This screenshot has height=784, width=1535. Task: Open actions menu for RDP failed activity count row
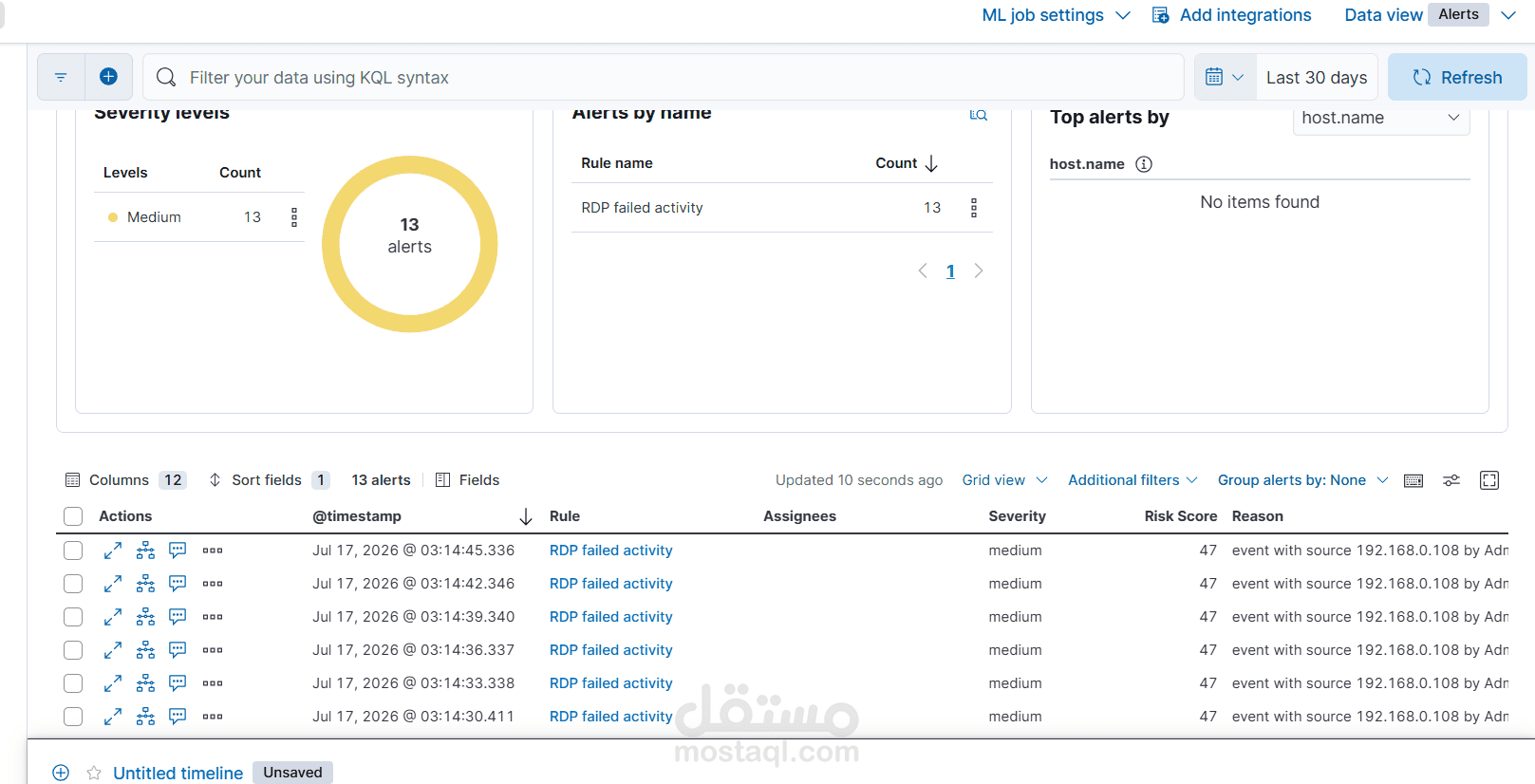(x=974, y=208)
